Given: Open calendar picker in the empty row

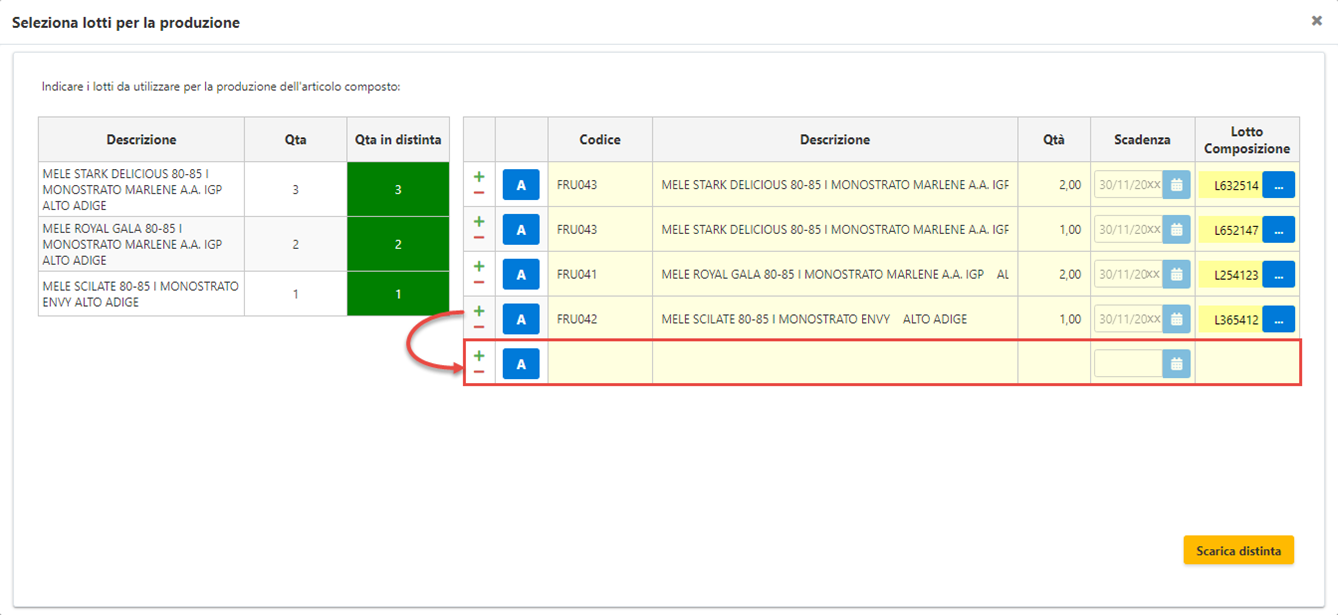Looking at the screenshot, I should (x=1176, y=364).
